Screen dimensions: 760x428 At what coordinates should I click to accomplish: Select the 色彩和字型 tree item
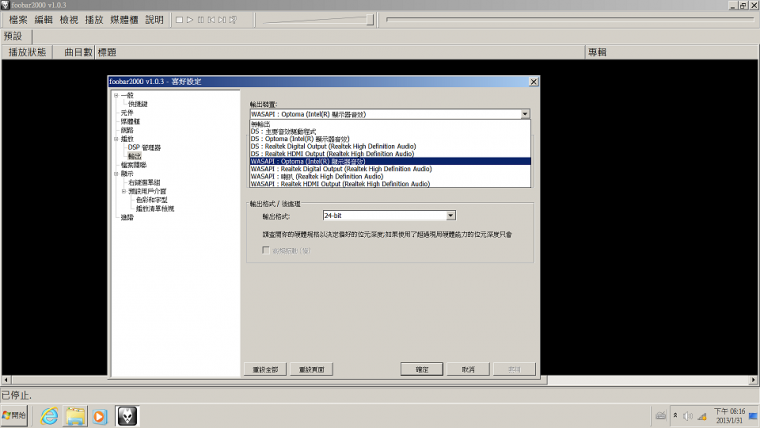tap(152, 200)
